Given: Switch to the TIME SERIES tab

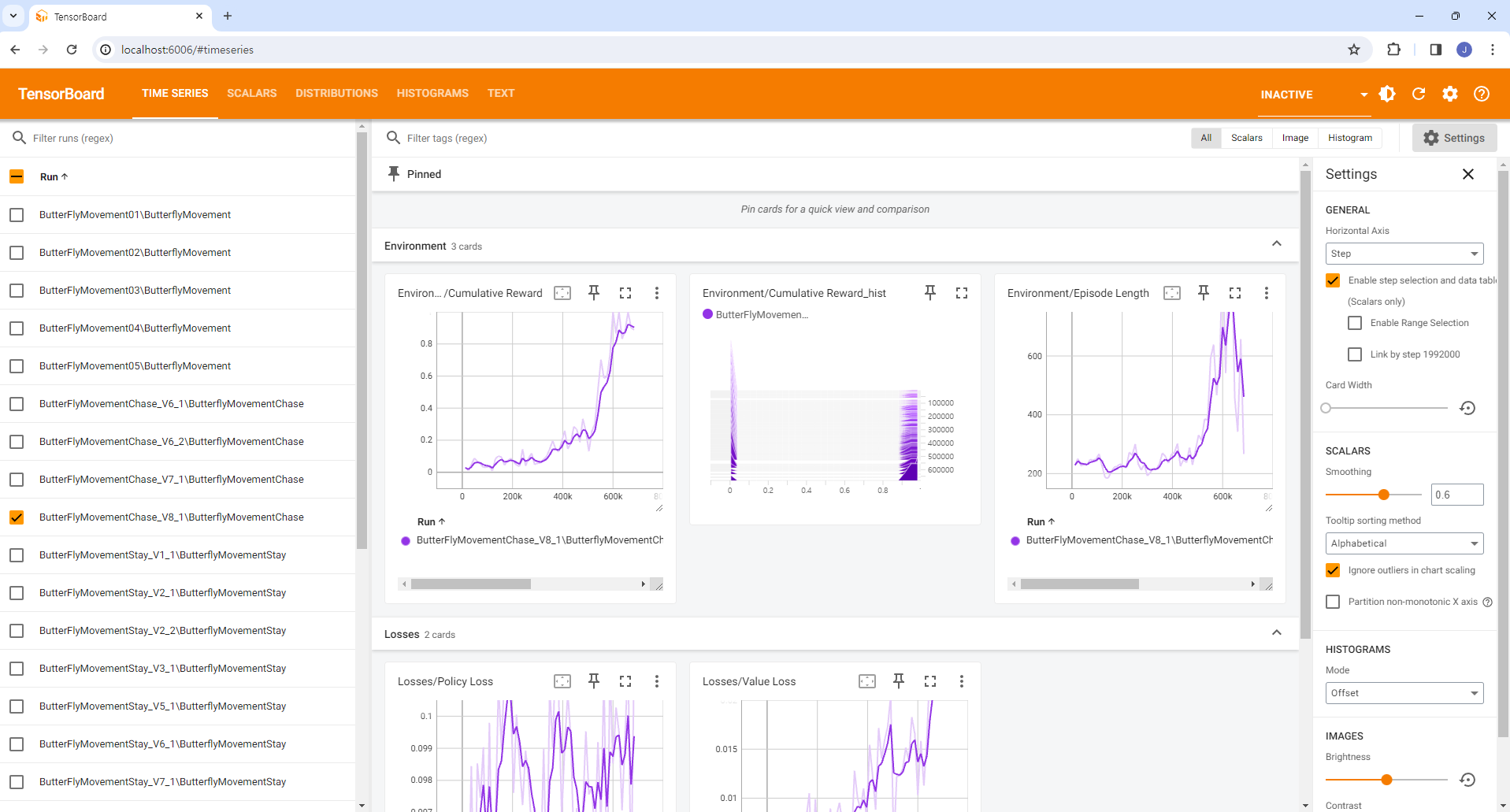Looking at the screenshot, I should tap(175, 93).
